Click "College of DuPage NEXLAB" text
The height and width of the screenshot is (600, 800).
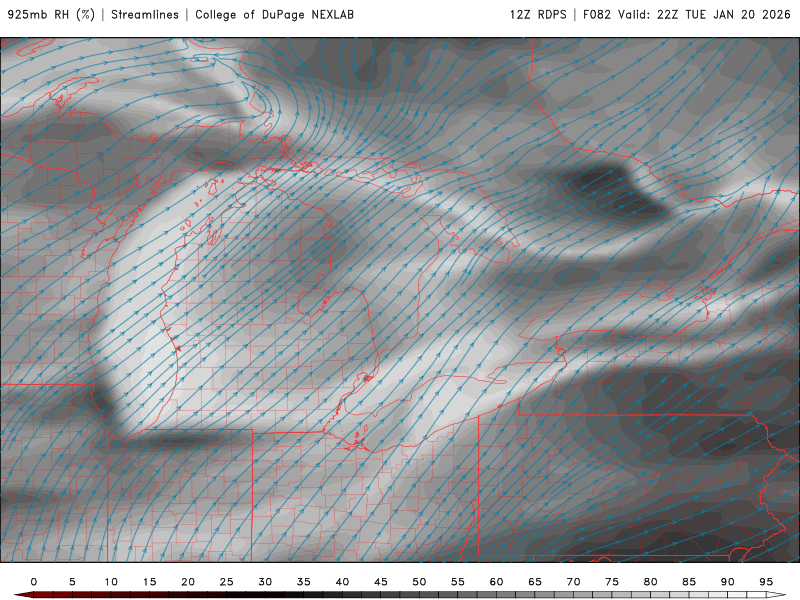[274, 15]
